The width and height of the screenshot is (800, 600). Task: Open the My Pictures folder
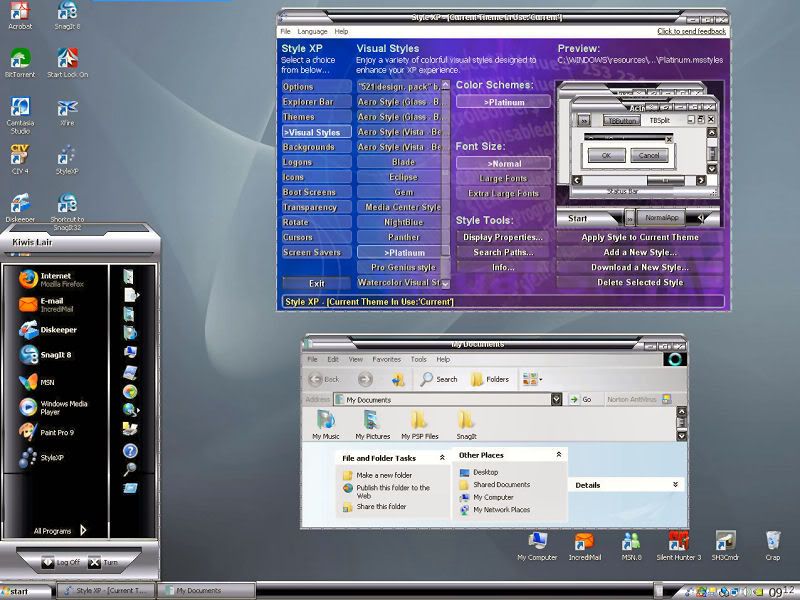(x=372, y=425)
